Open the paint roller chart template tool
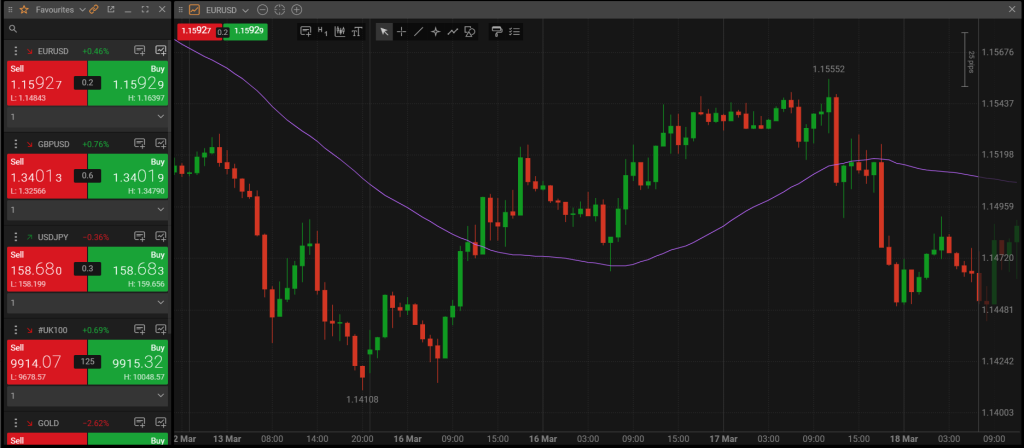Screen dimensions: 1024x448 (497, 31)
